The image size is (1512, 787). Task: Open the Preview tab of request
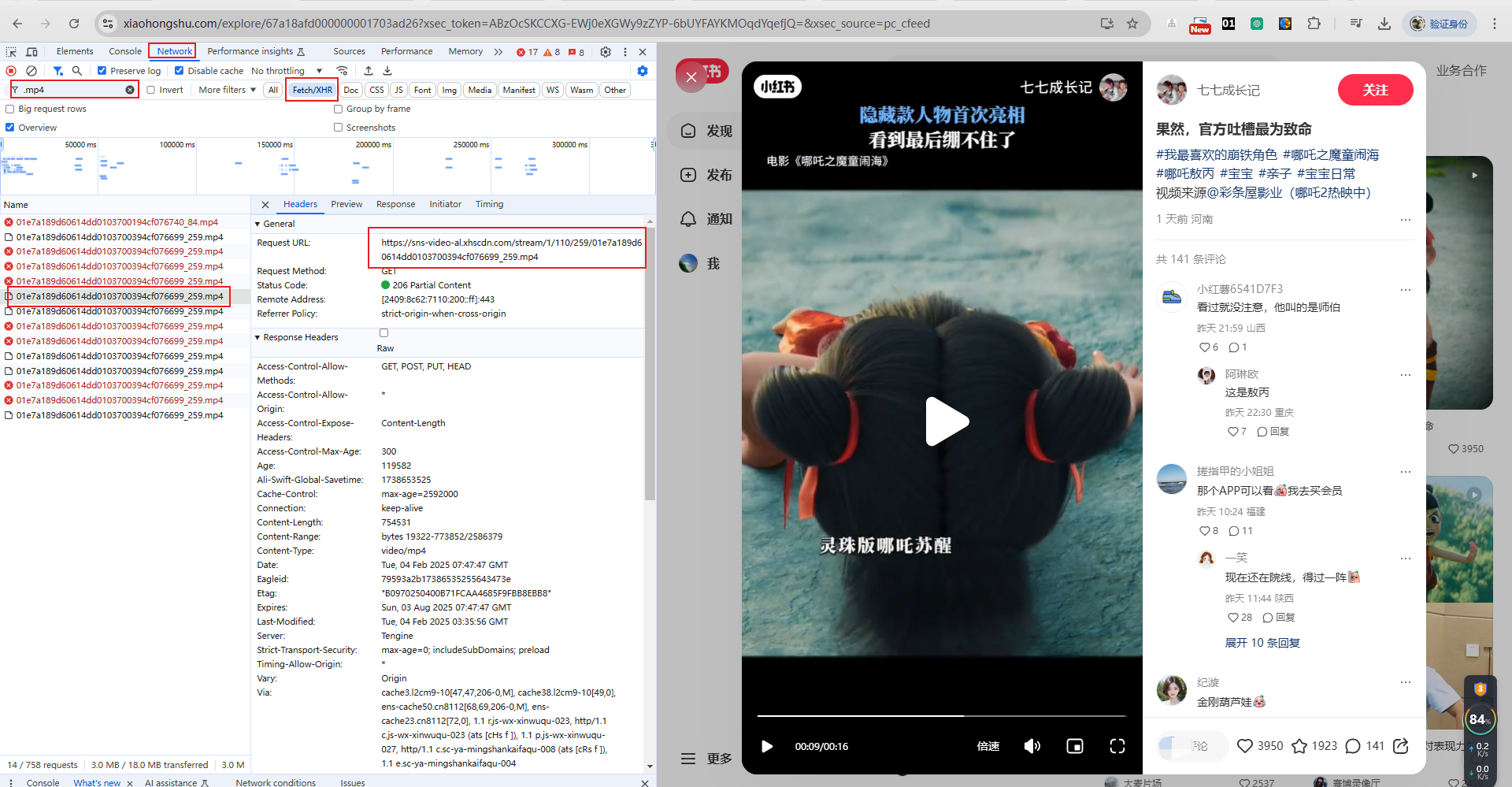346,205
